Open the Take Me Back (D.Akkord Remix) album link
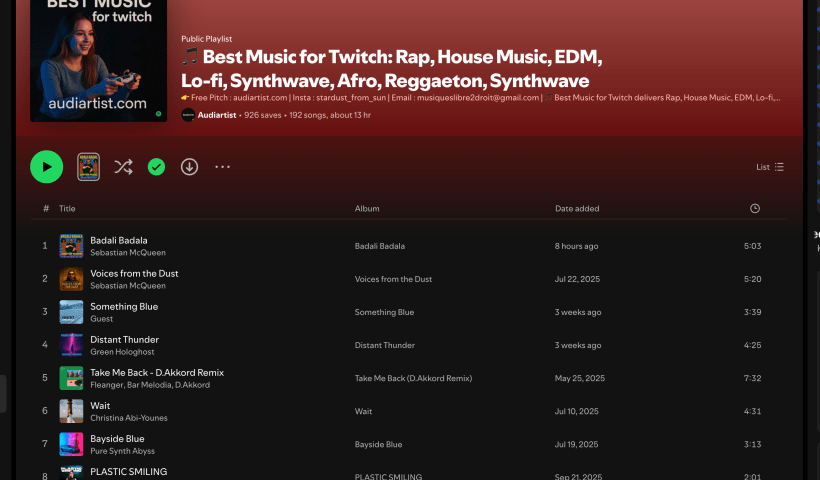The width and height of the screenshot is (820, 480). point(413,378)
